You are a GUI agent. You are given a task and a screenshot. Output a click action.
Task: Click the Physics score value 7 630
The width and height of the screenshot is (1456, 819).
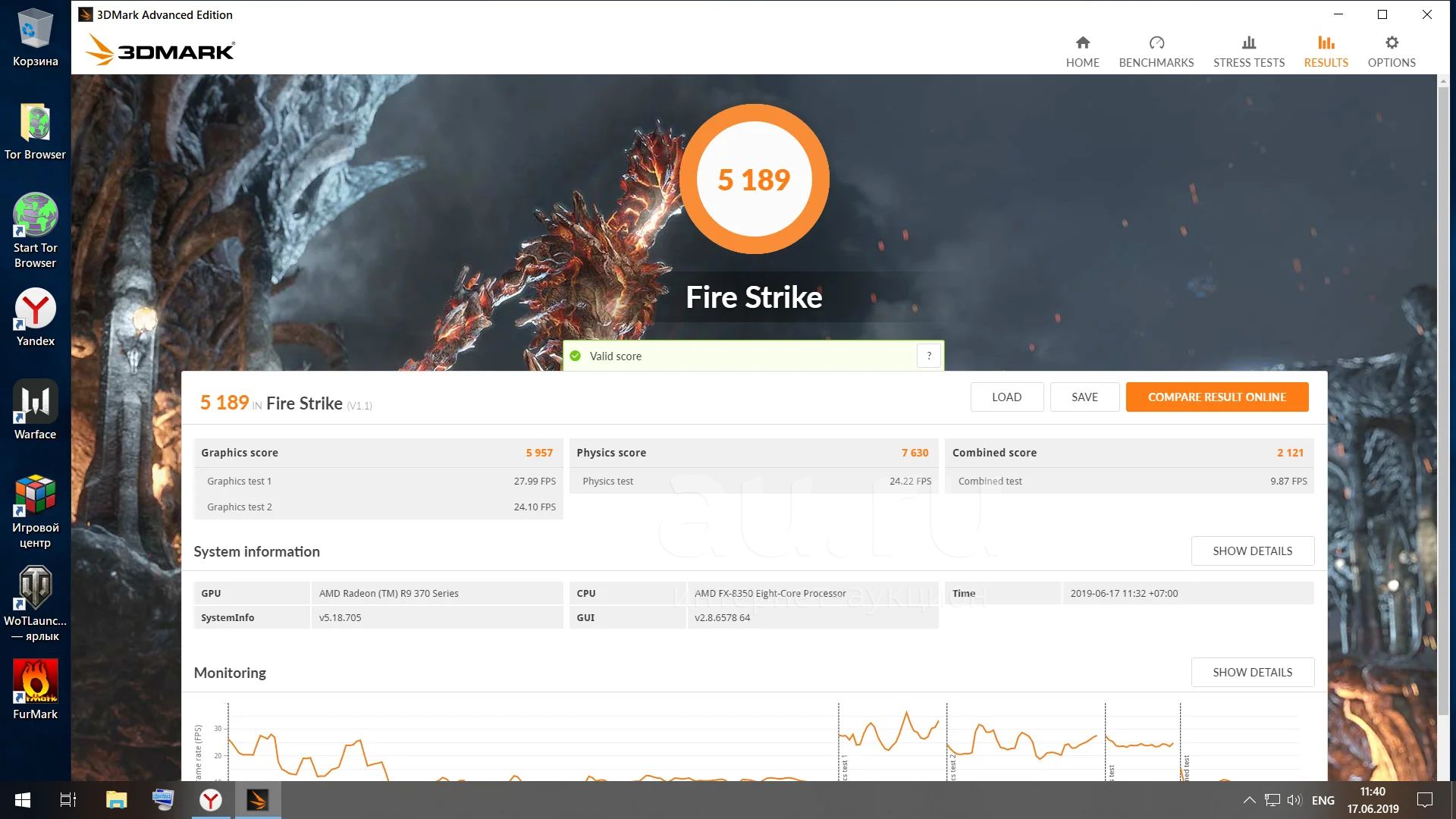[x=915, y=453]
